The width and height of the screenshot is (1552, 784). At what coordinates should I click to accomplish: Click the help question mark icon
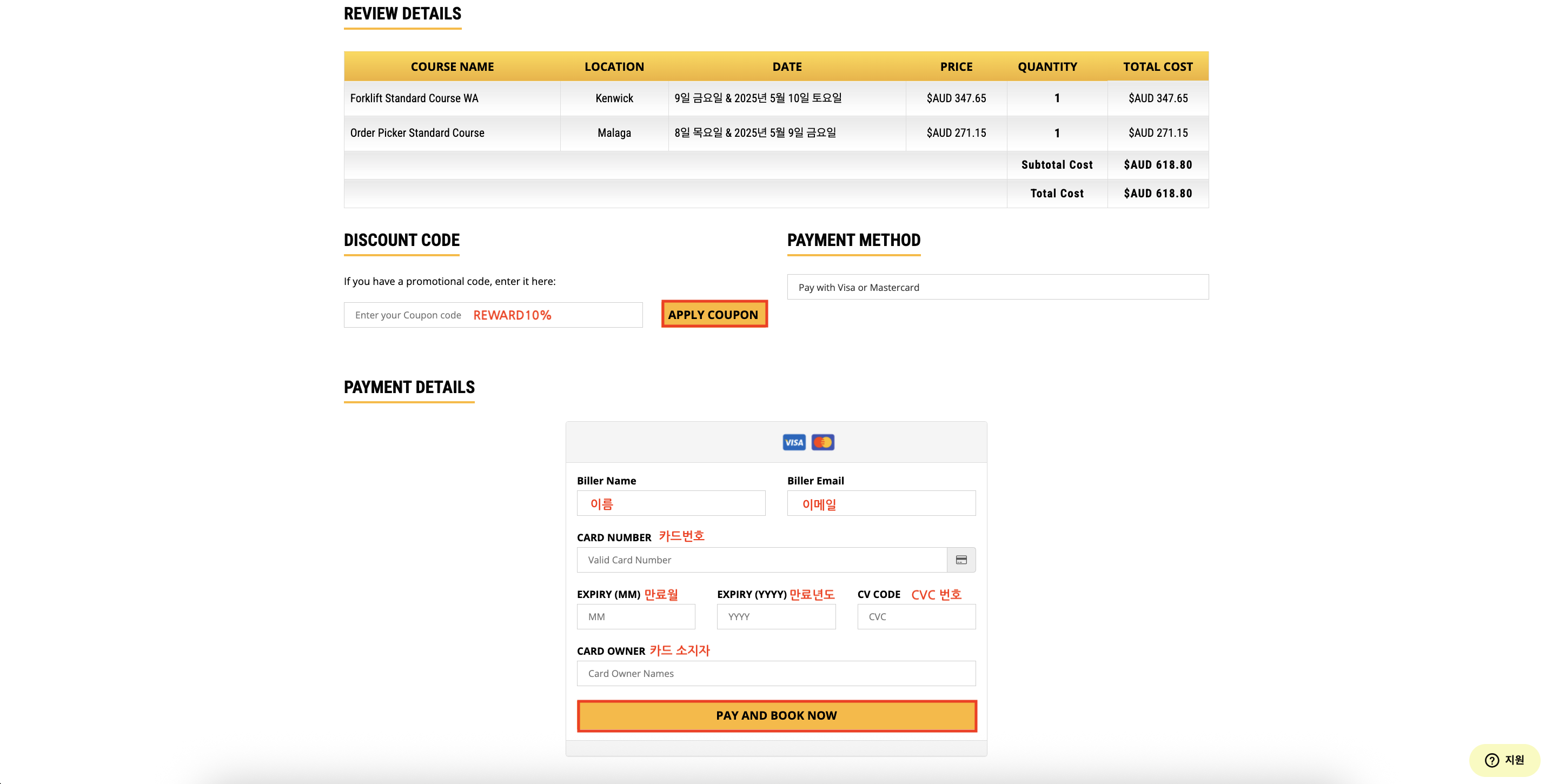[1492, 760]
